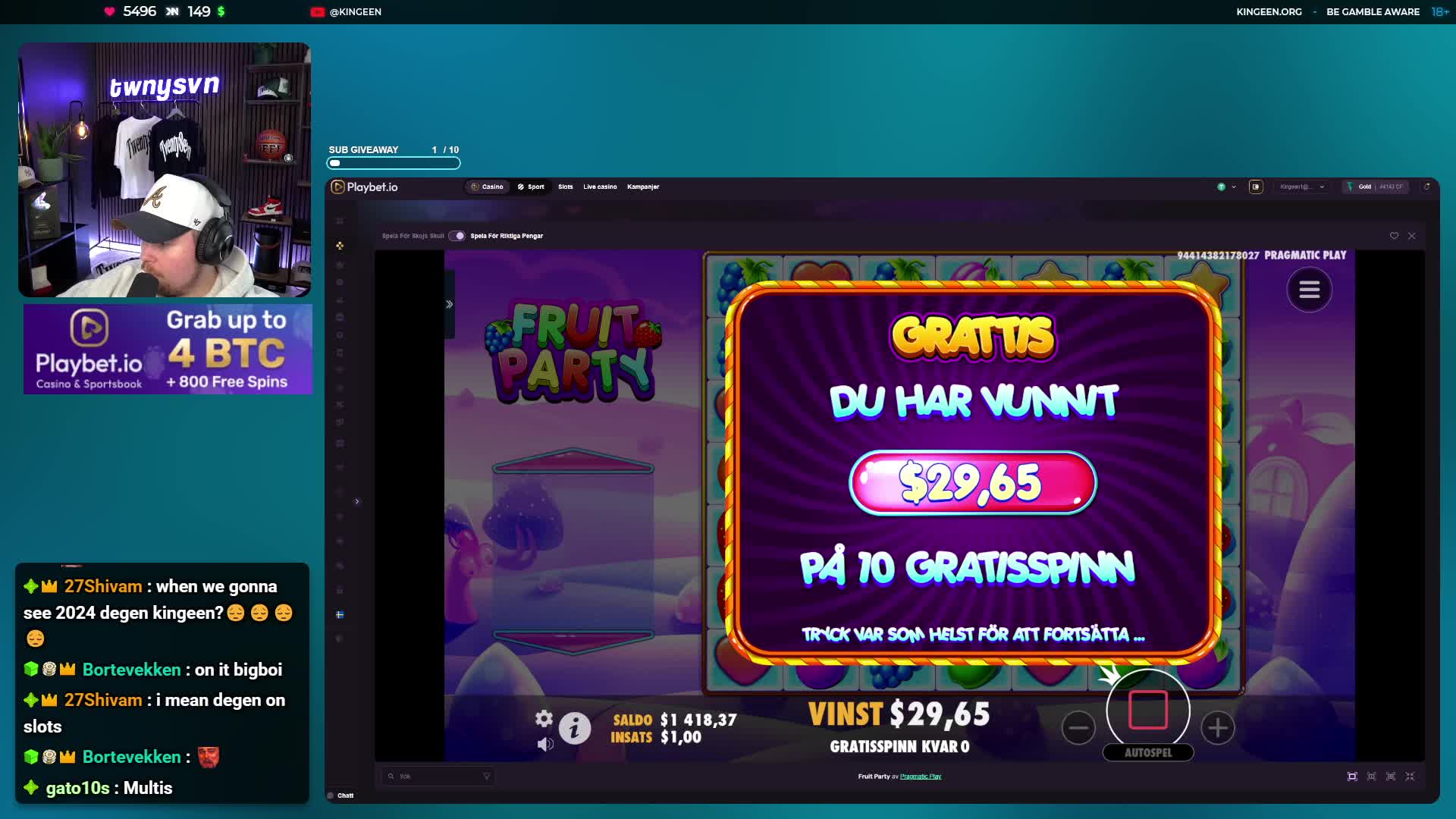Increase bet with the plus button
Screen dimensions: 1456x819
click(x=1218, y=728)
